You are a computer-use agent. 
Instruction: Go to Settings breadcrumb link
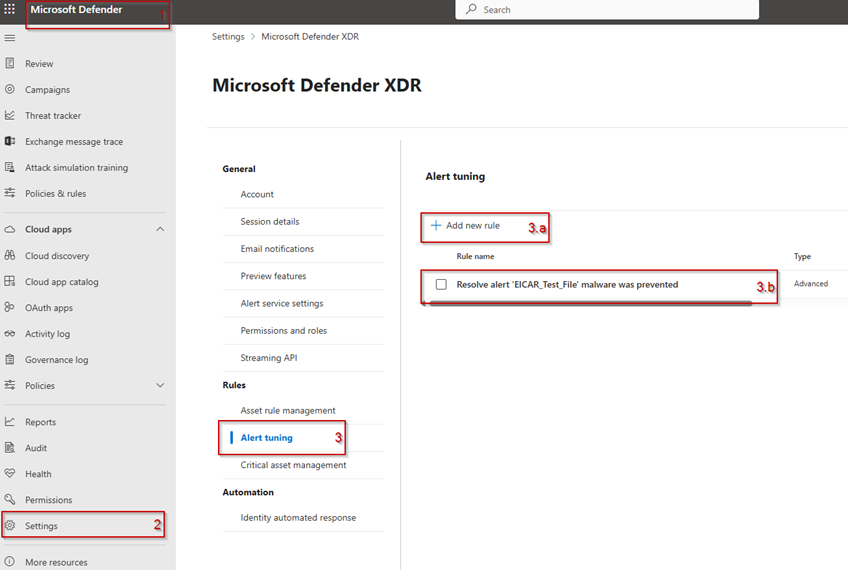(x=228, y=36)
